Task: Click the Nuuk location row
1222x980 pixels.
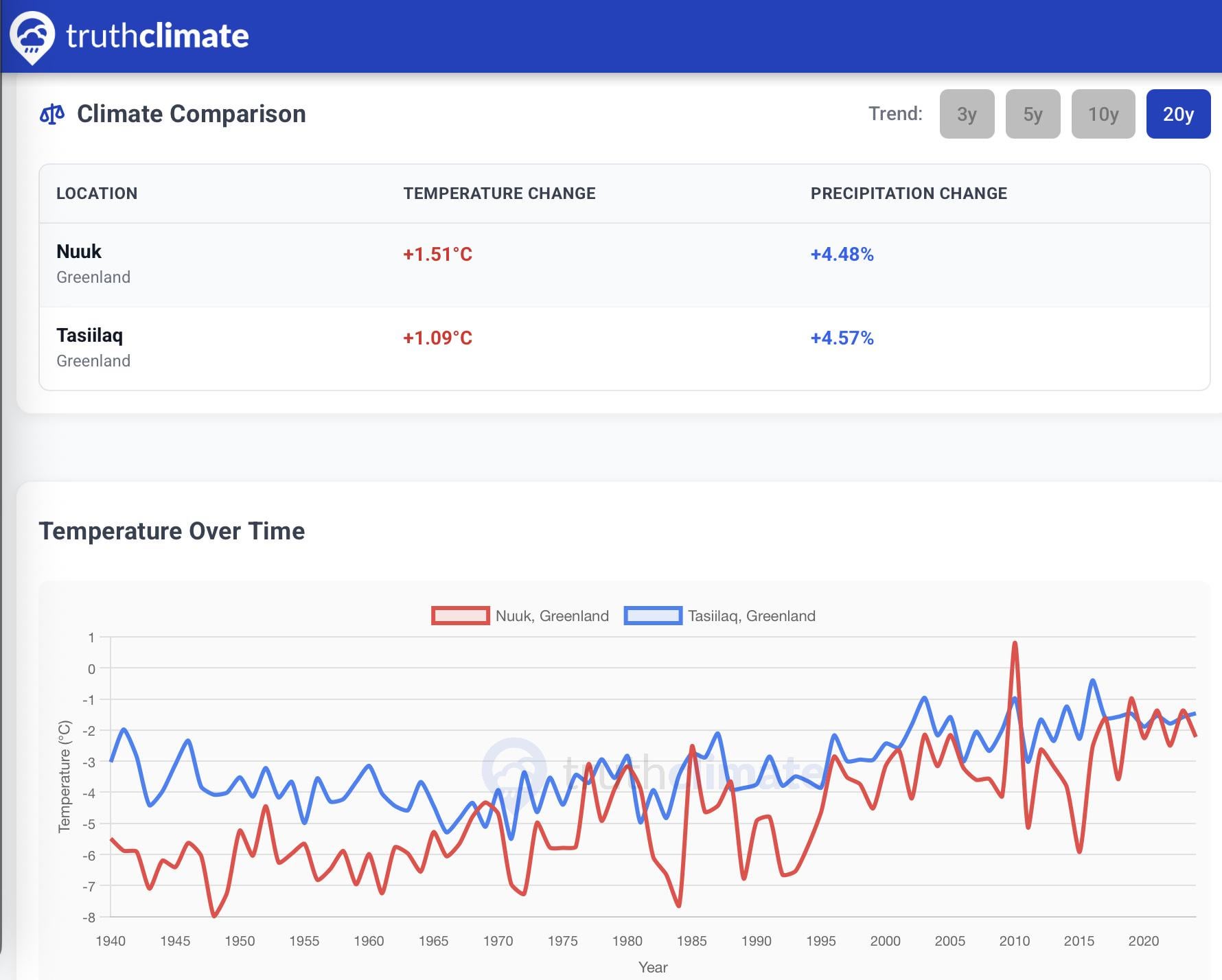Action: [624, 265]
